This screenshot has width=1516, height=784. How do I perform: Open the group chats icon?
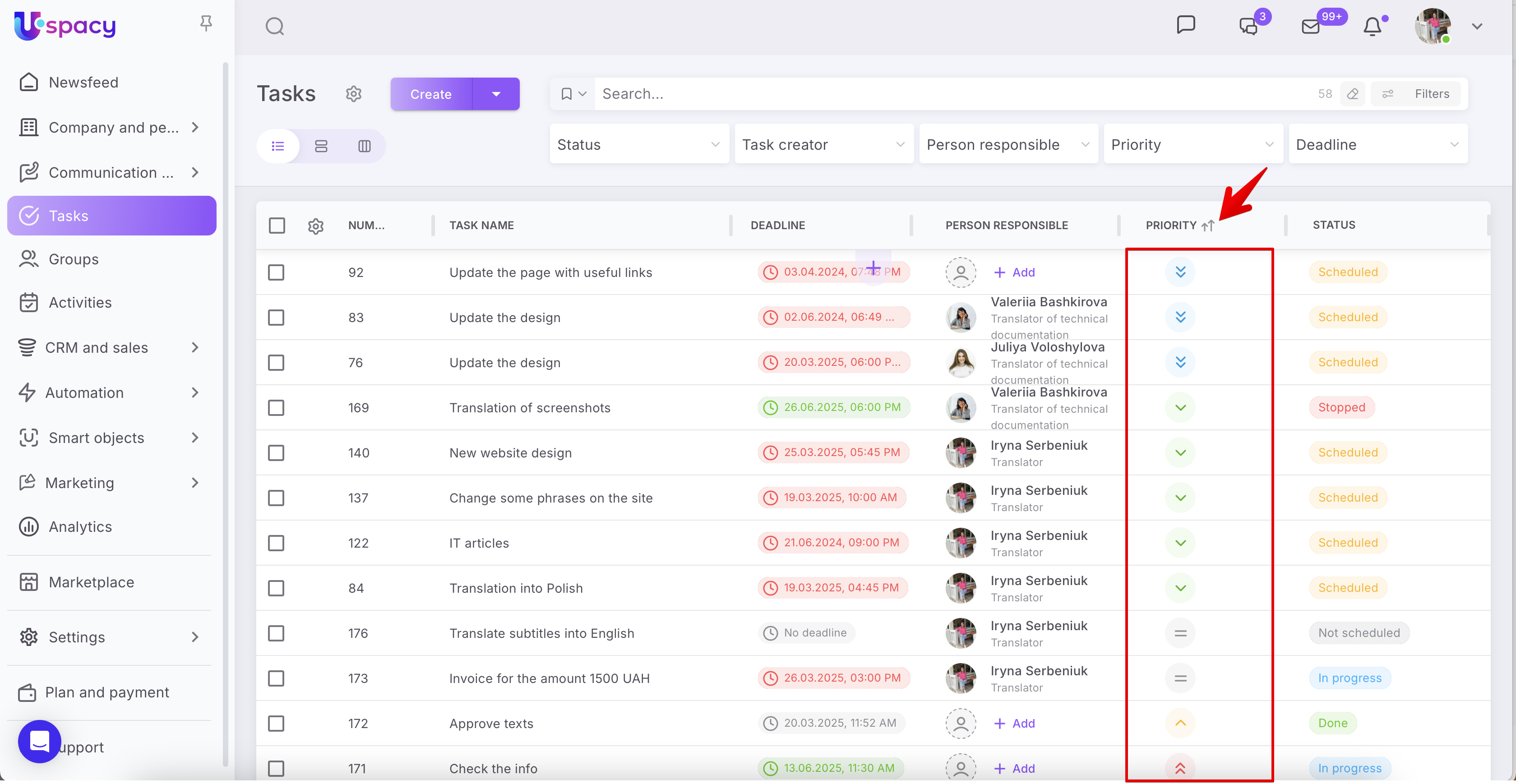1248,27
